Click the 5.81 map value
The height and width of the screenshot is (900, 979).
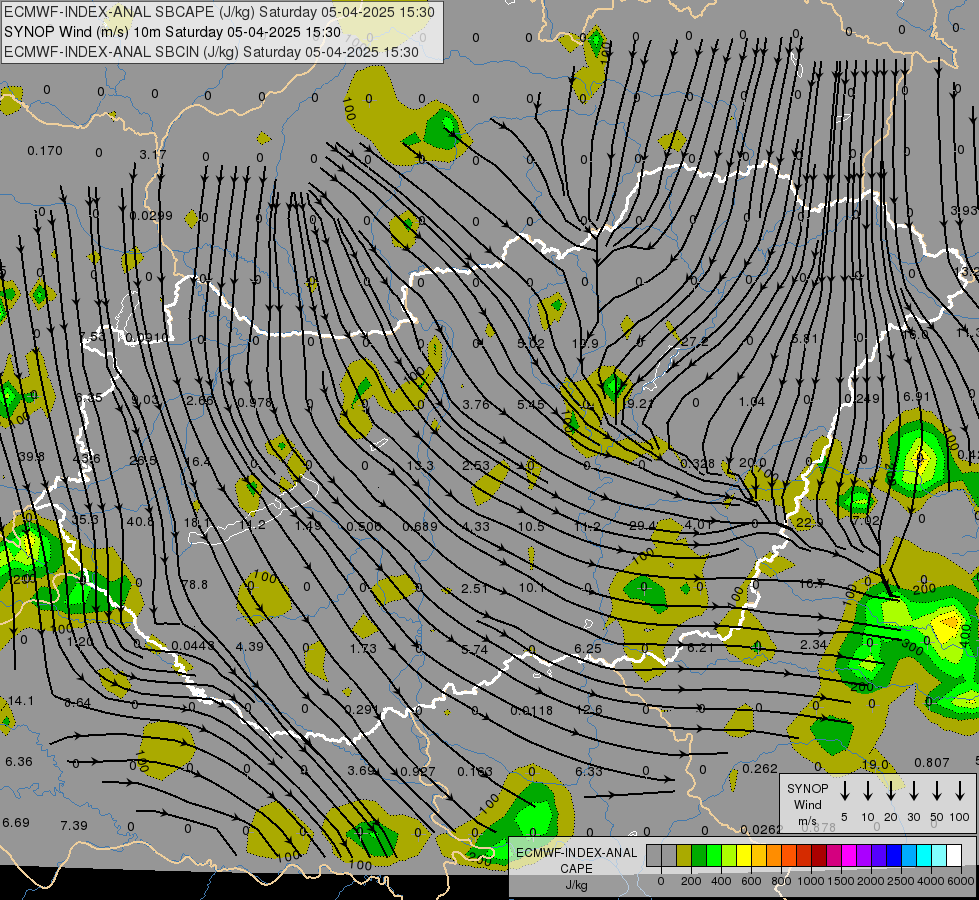click(x=804, y=339)
